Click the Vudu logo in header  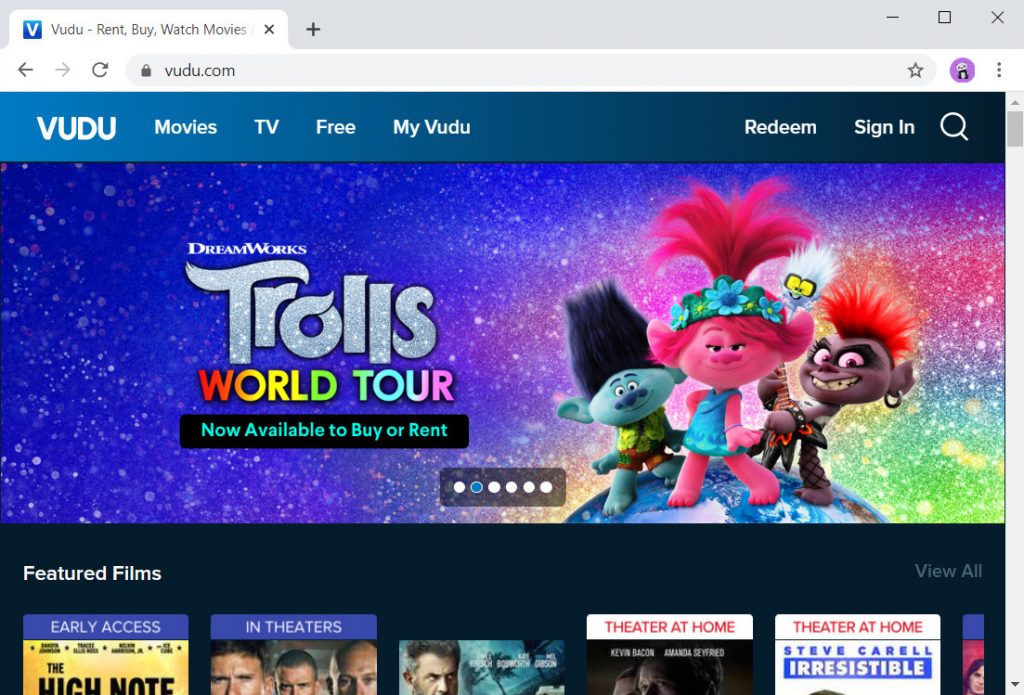tap(76, 127)
